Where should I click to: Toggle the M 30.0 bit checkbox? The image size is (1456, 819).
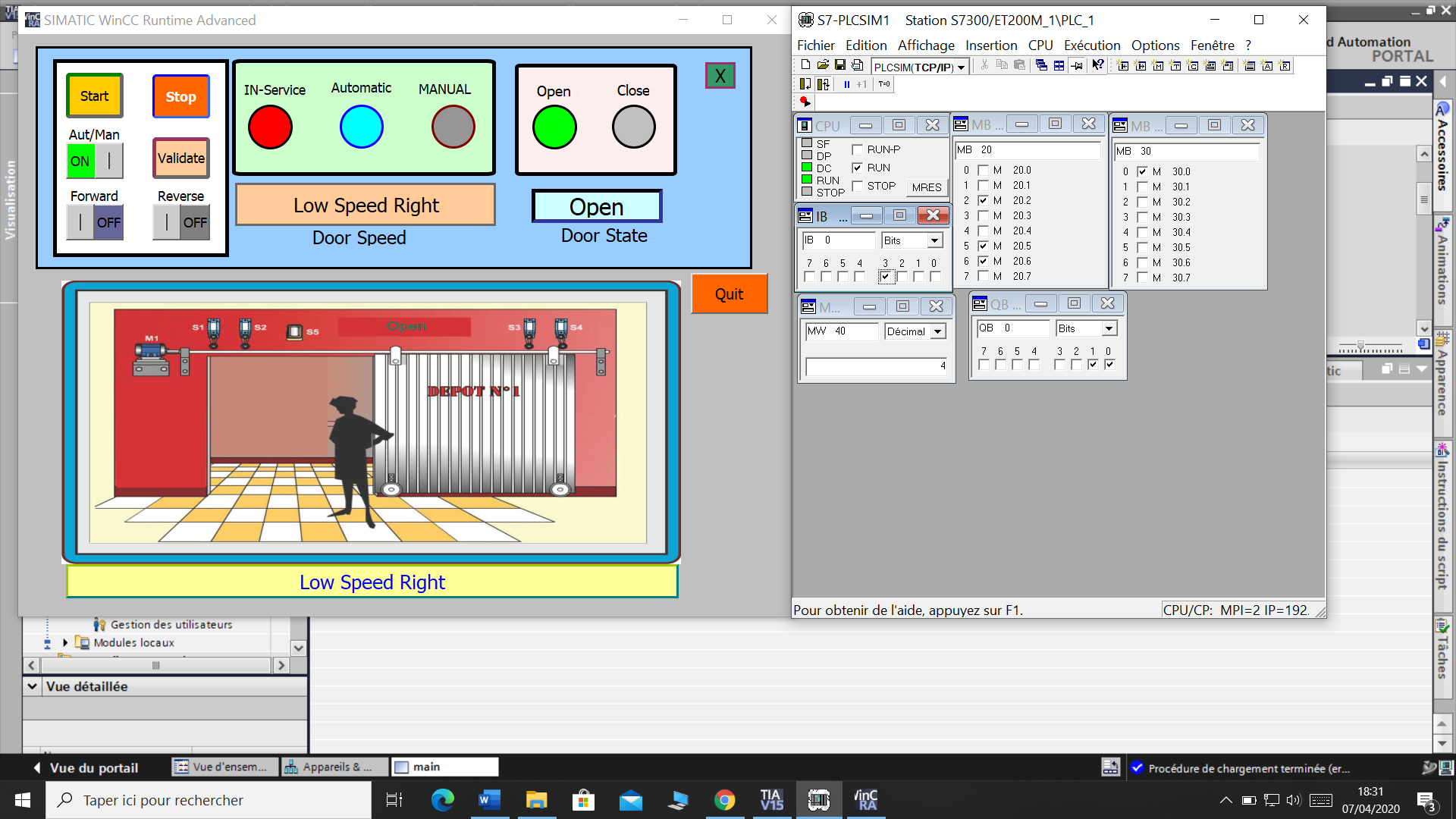1142,171
